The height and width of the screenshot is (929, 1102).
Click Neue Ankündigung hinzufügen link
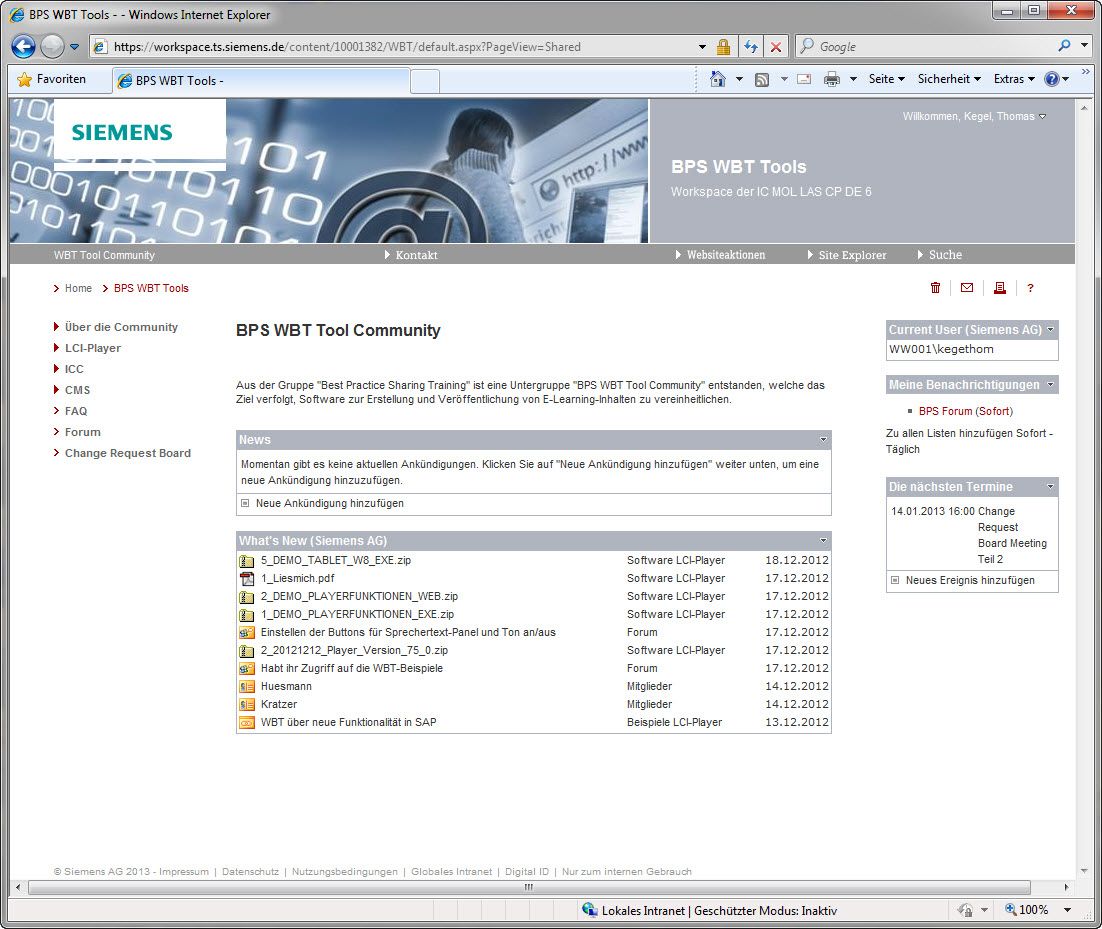coord(329,504)
